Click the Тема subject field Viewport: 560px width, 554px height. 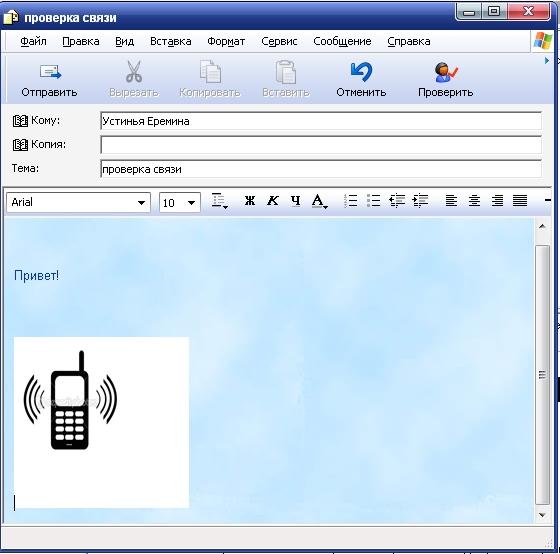coord(321,169)
